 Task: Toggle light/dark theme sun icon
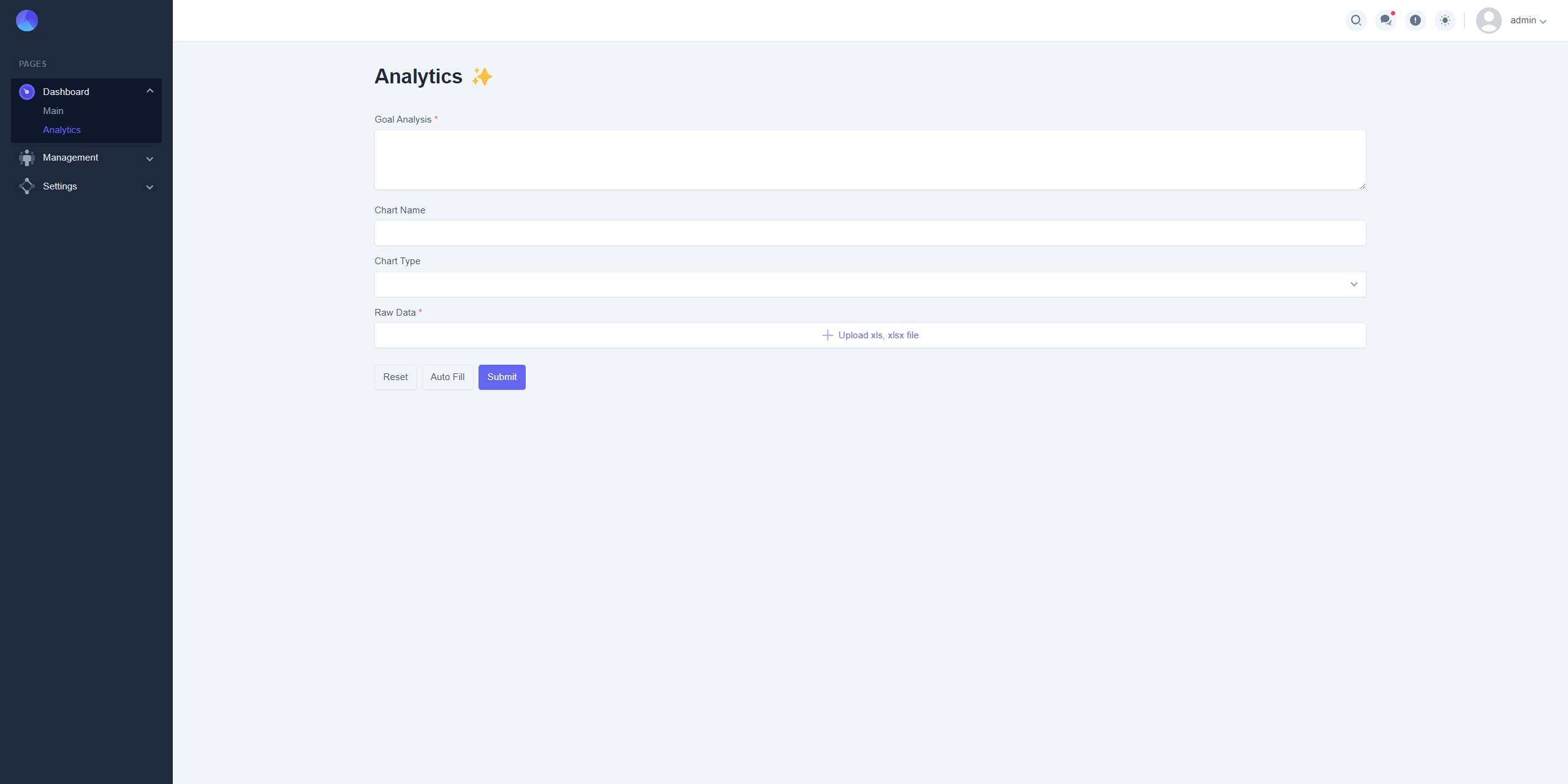pyautogui.click(x=1445, y=20)
